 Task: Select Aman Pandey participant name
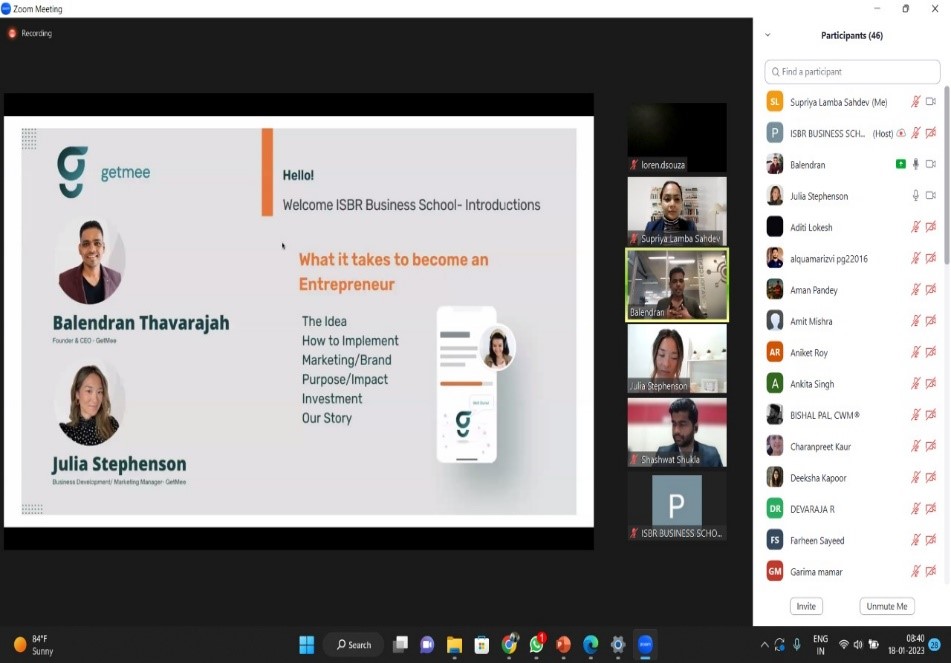pyautogui.click(x=813, y=290)
